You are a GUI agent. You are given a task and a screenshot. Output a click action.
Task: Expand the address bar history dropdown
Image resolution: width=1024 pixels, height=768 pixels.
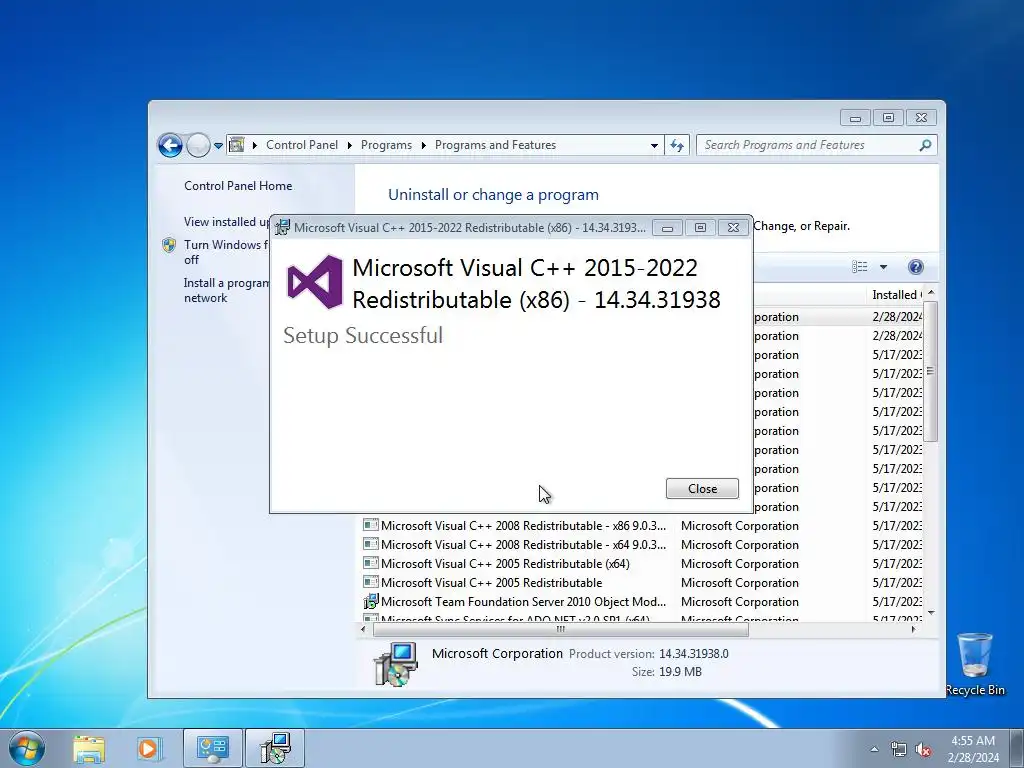point(654,145)
